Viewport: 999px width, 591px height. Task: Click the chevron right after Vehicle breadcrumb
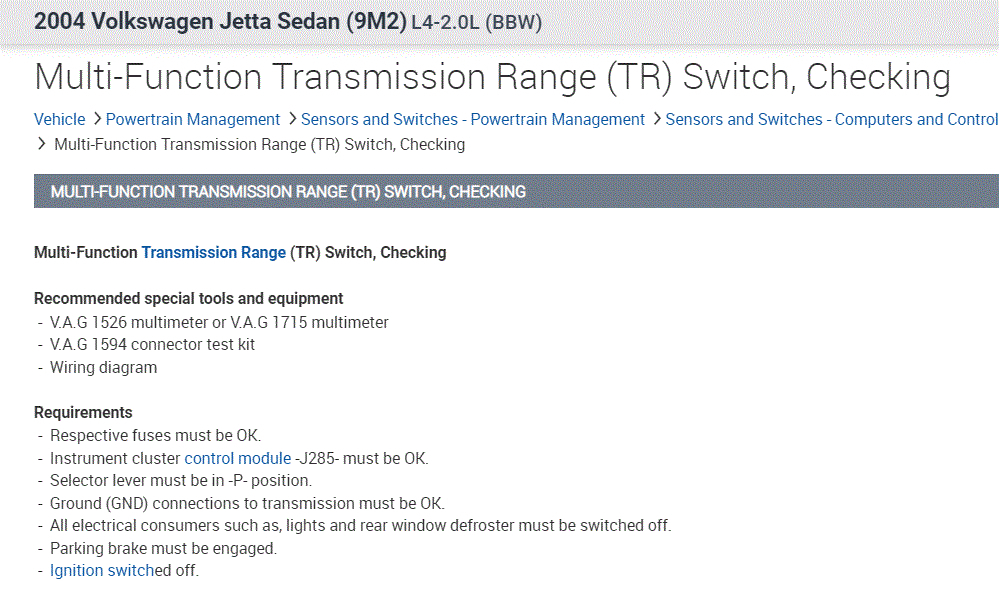click(x=96, y=120)
